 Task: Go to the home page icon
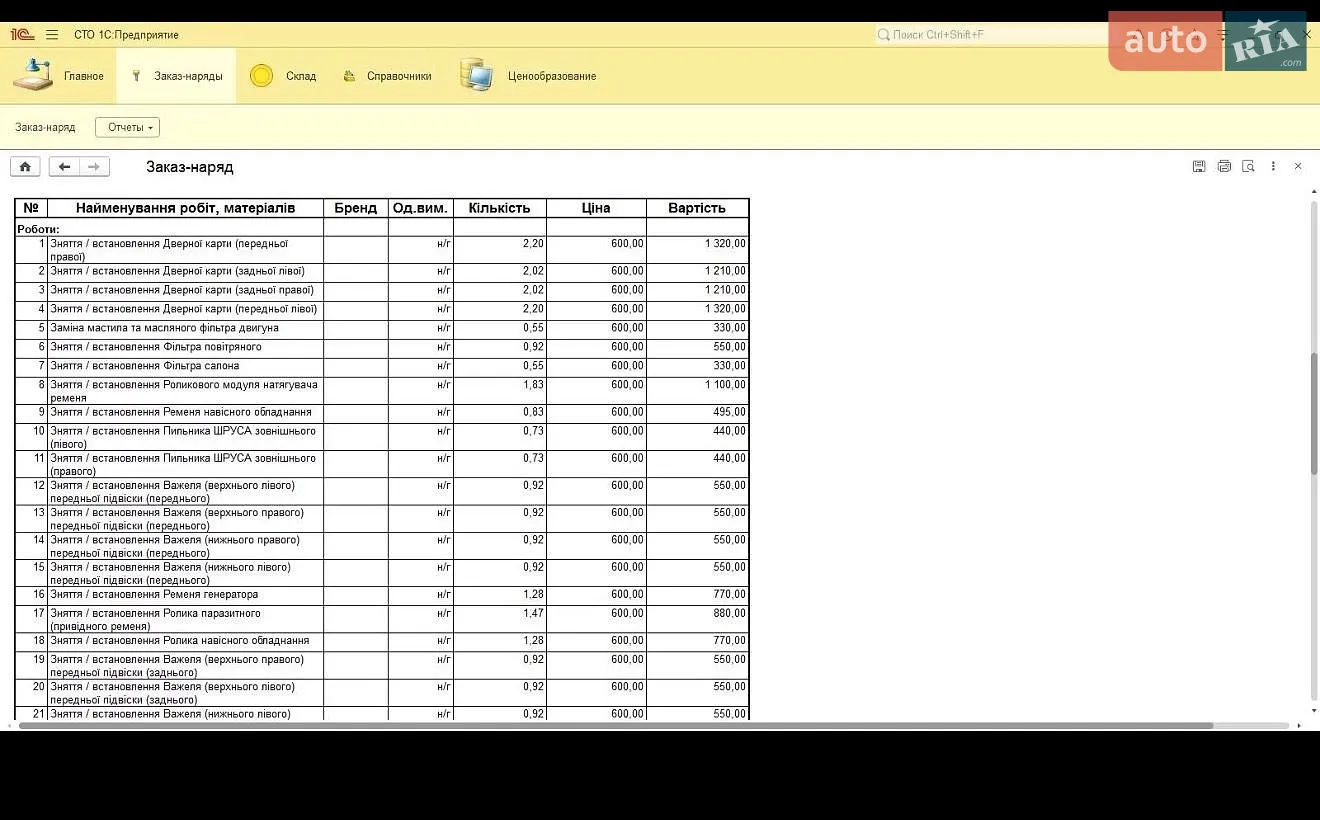(x=25, y=167)
